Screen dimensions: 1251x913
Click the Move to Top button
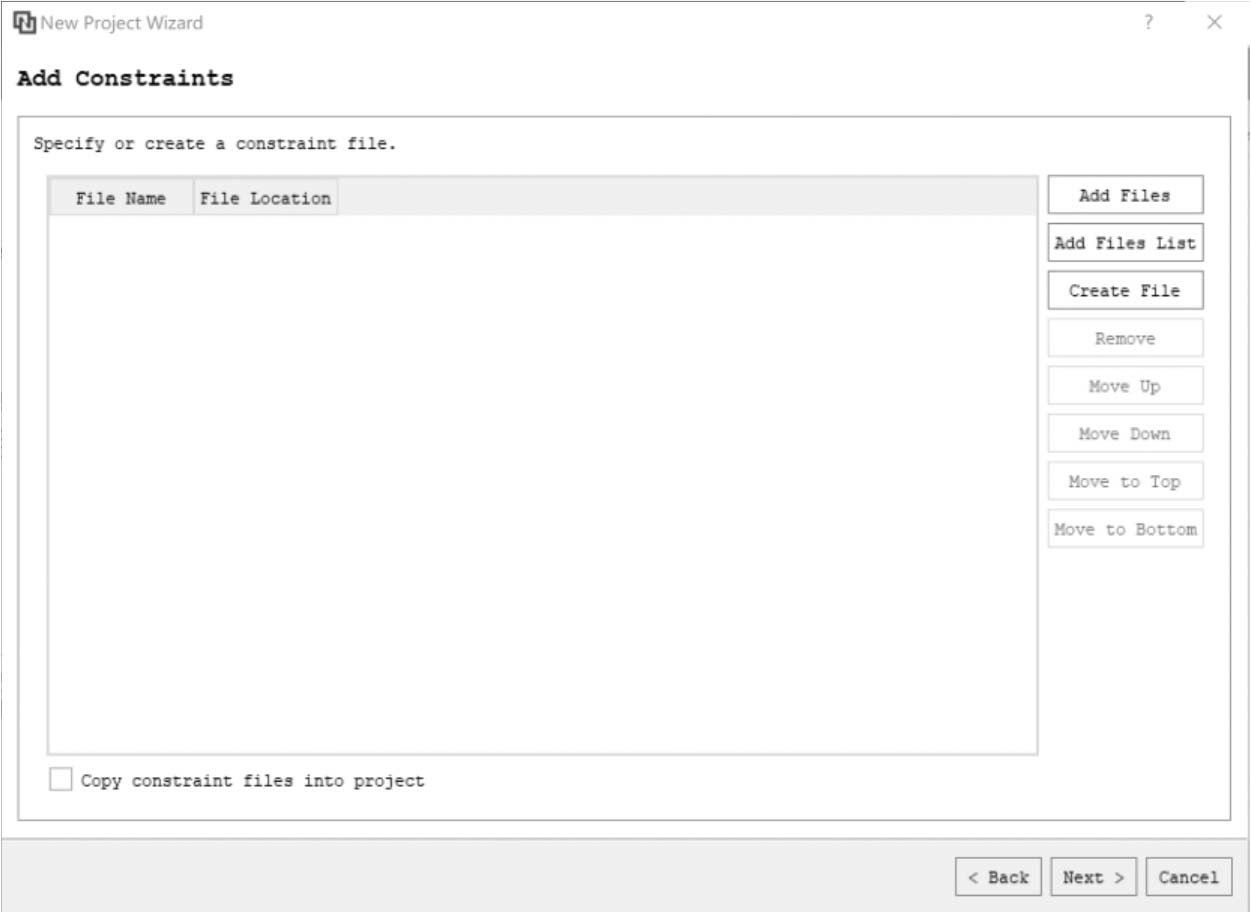click(1125, 481)
